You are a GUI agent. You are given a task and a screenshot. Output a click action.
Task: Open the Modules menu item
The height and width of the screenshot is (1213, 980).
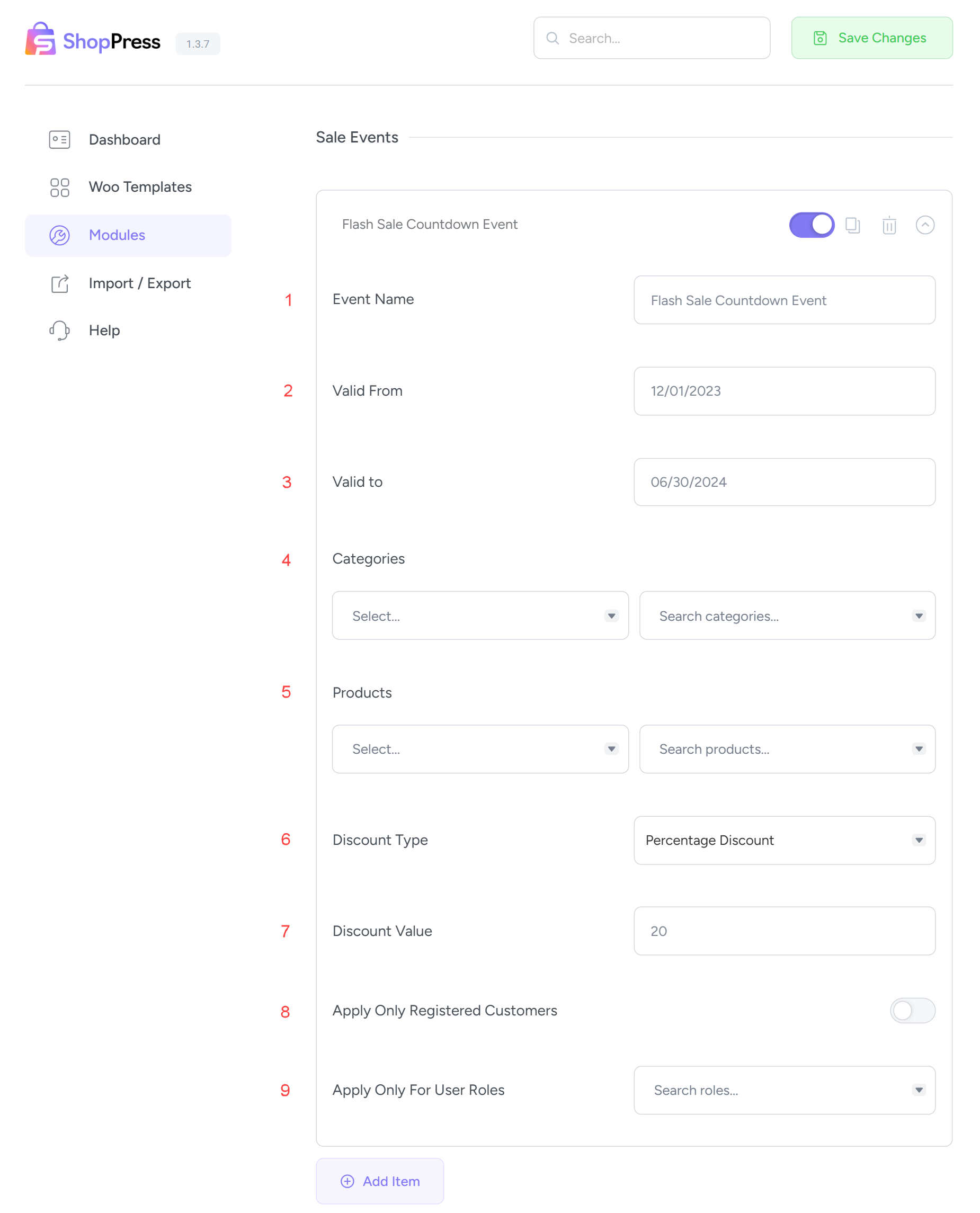(117, 235)
